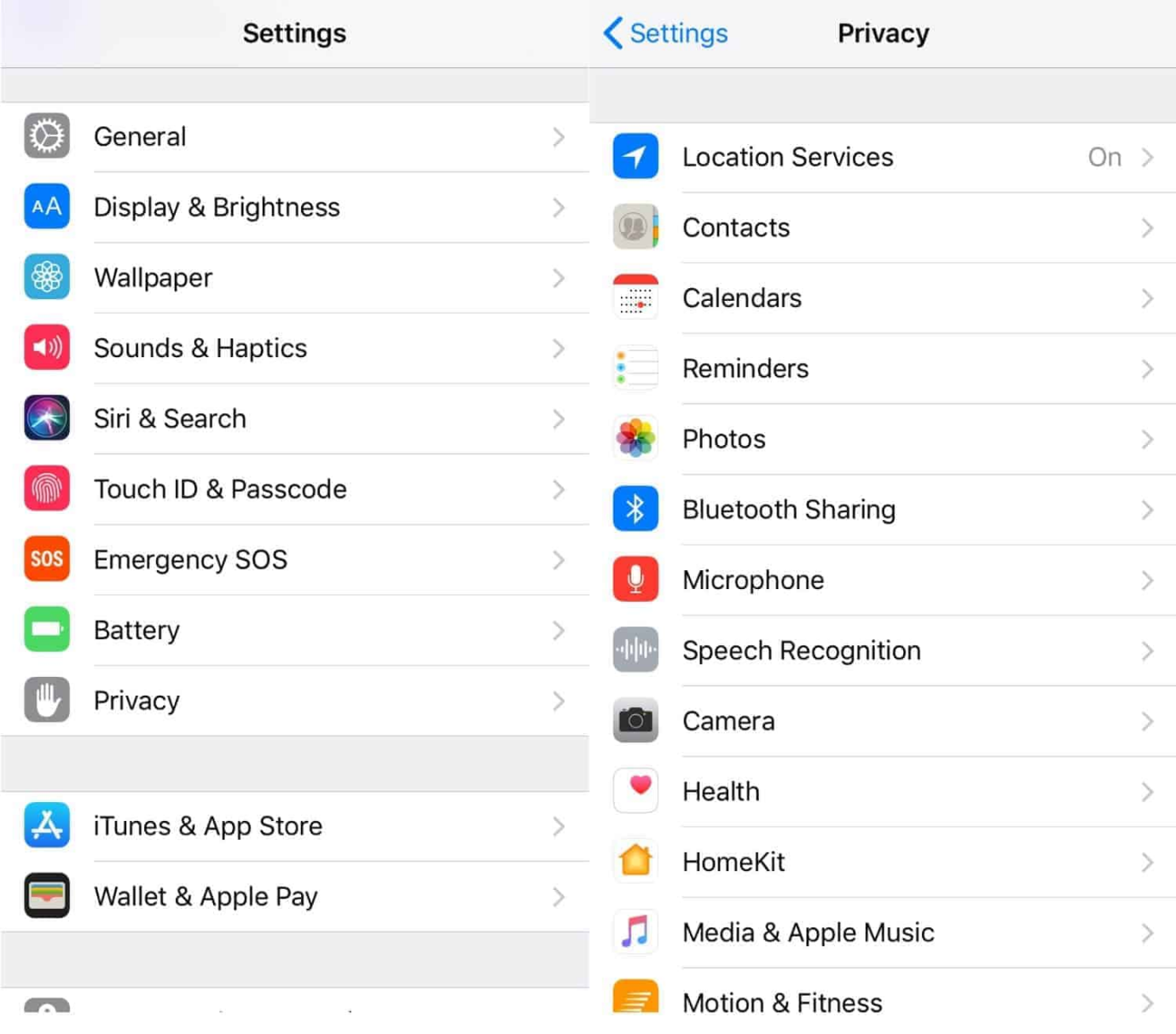Screen dimensions: 1176x1034
Task: Open the Camera icon in Privacy
Action: (635, 721)
